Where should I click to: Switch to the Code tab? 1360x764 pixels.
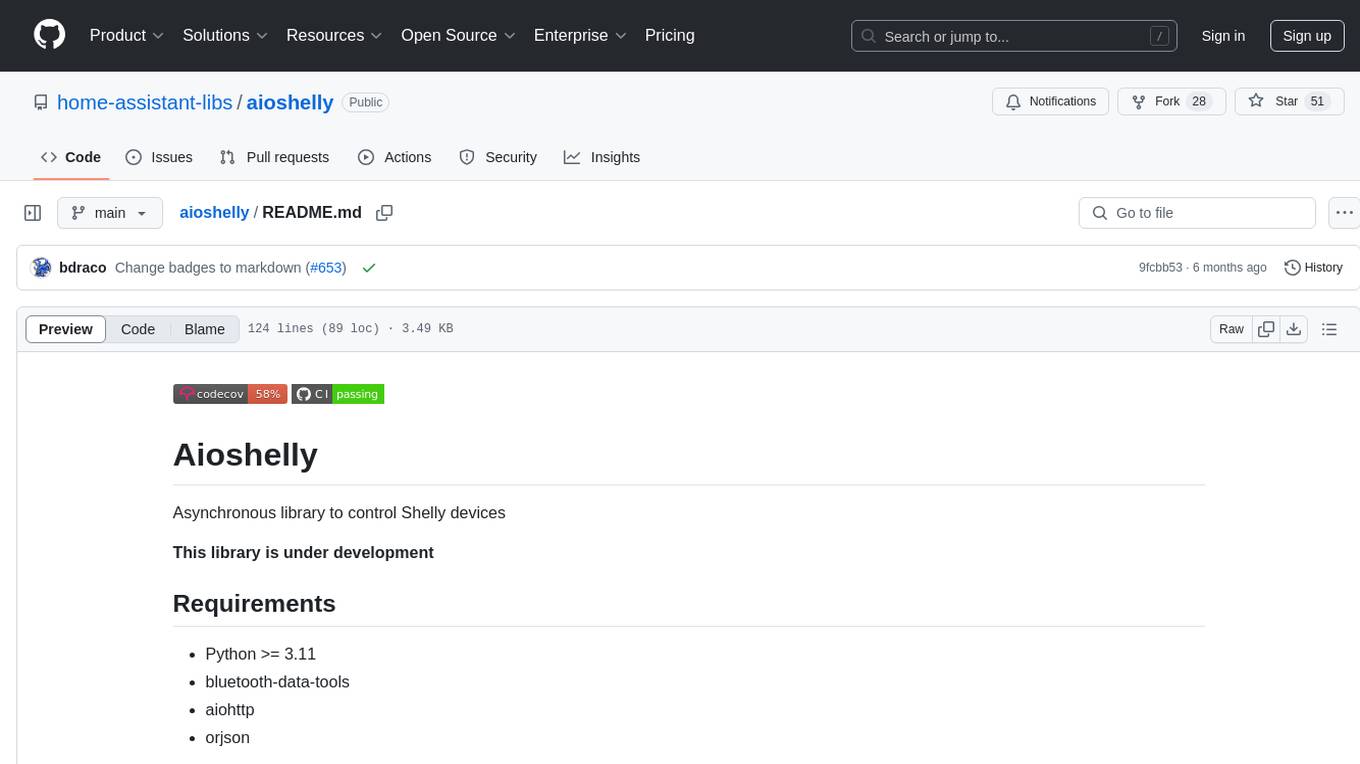coord(71,157)
